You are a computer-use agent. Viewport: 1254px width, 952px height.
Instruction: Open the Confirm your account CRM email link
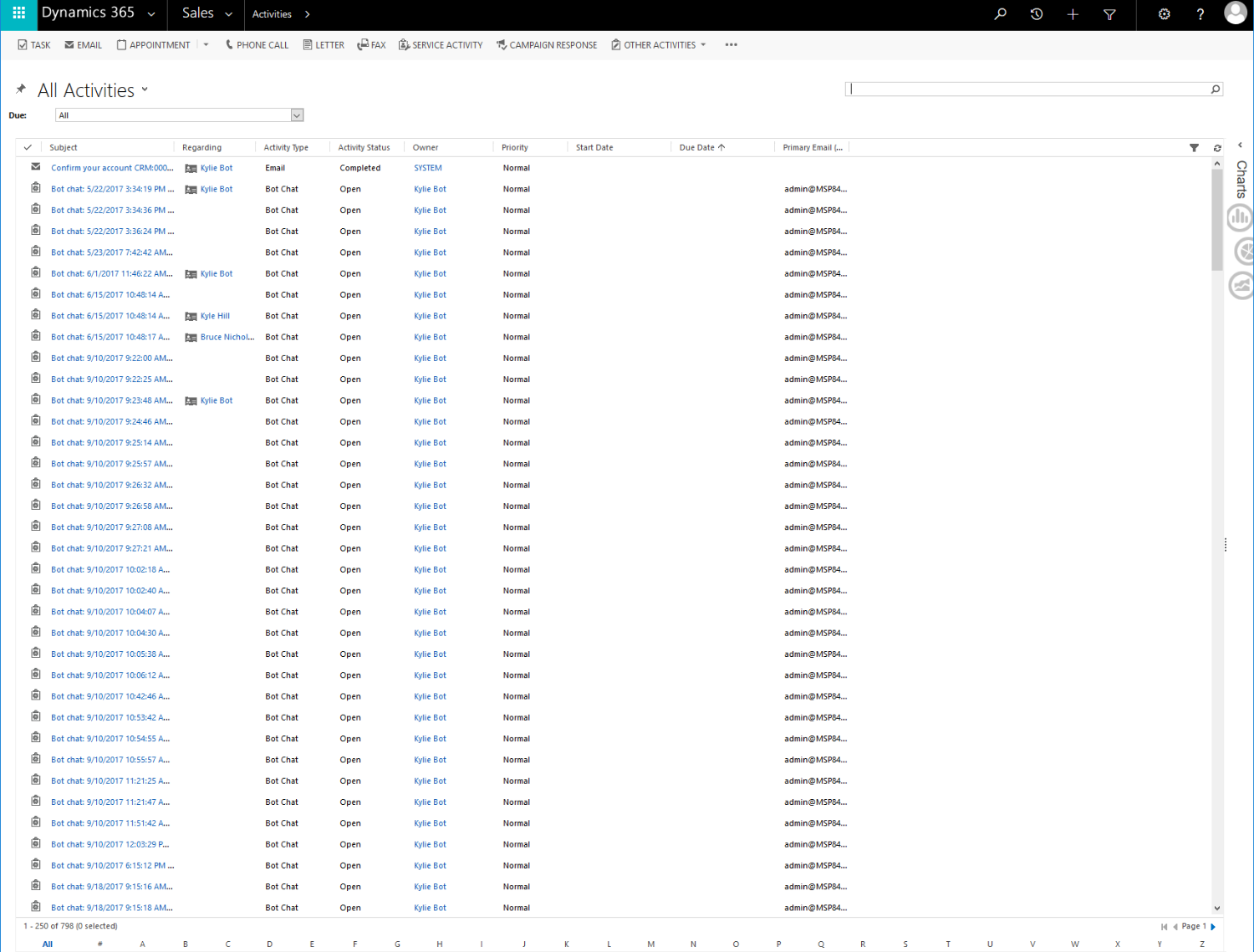pyautogui.click(x=112, y=168)
